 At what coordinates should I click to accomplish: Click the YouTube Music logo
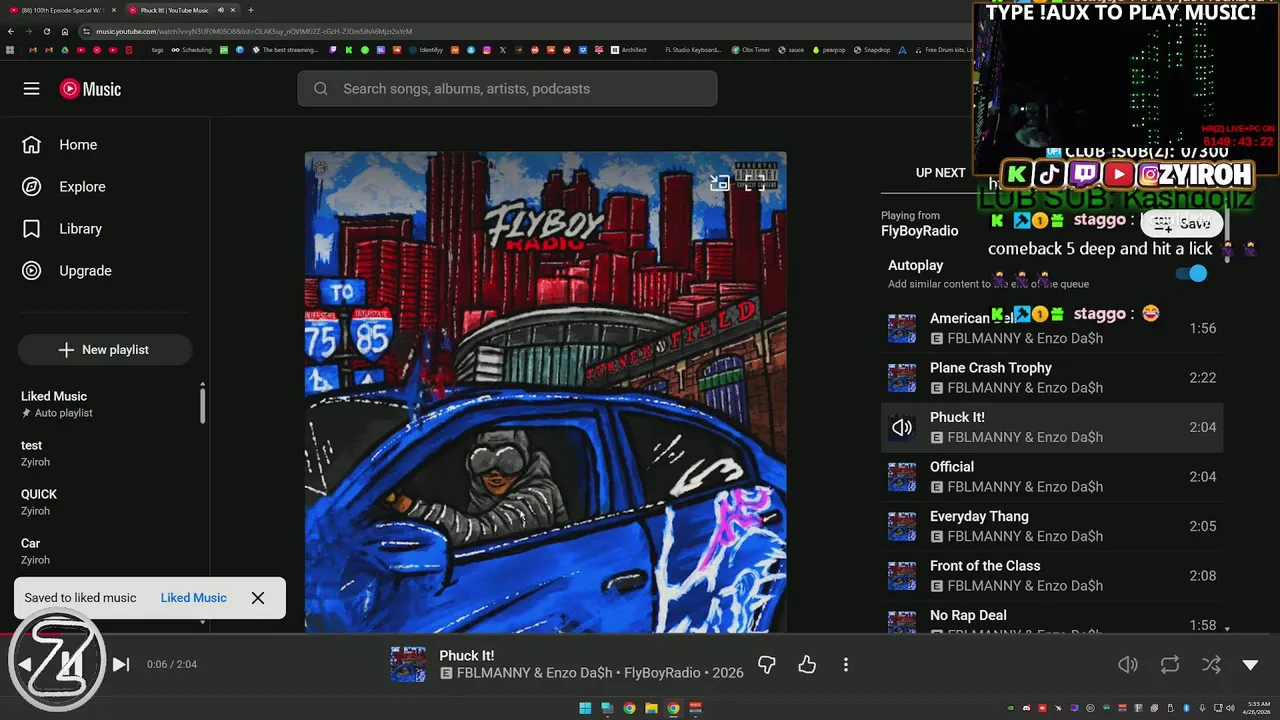pyautogui.click(x=90, y=89)
